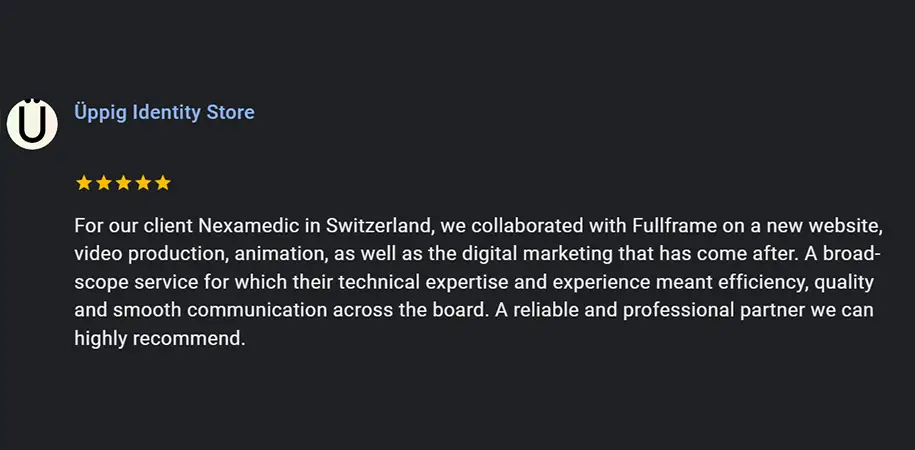
Task: Click the fifth star in the rating
Action: point(163,183)
